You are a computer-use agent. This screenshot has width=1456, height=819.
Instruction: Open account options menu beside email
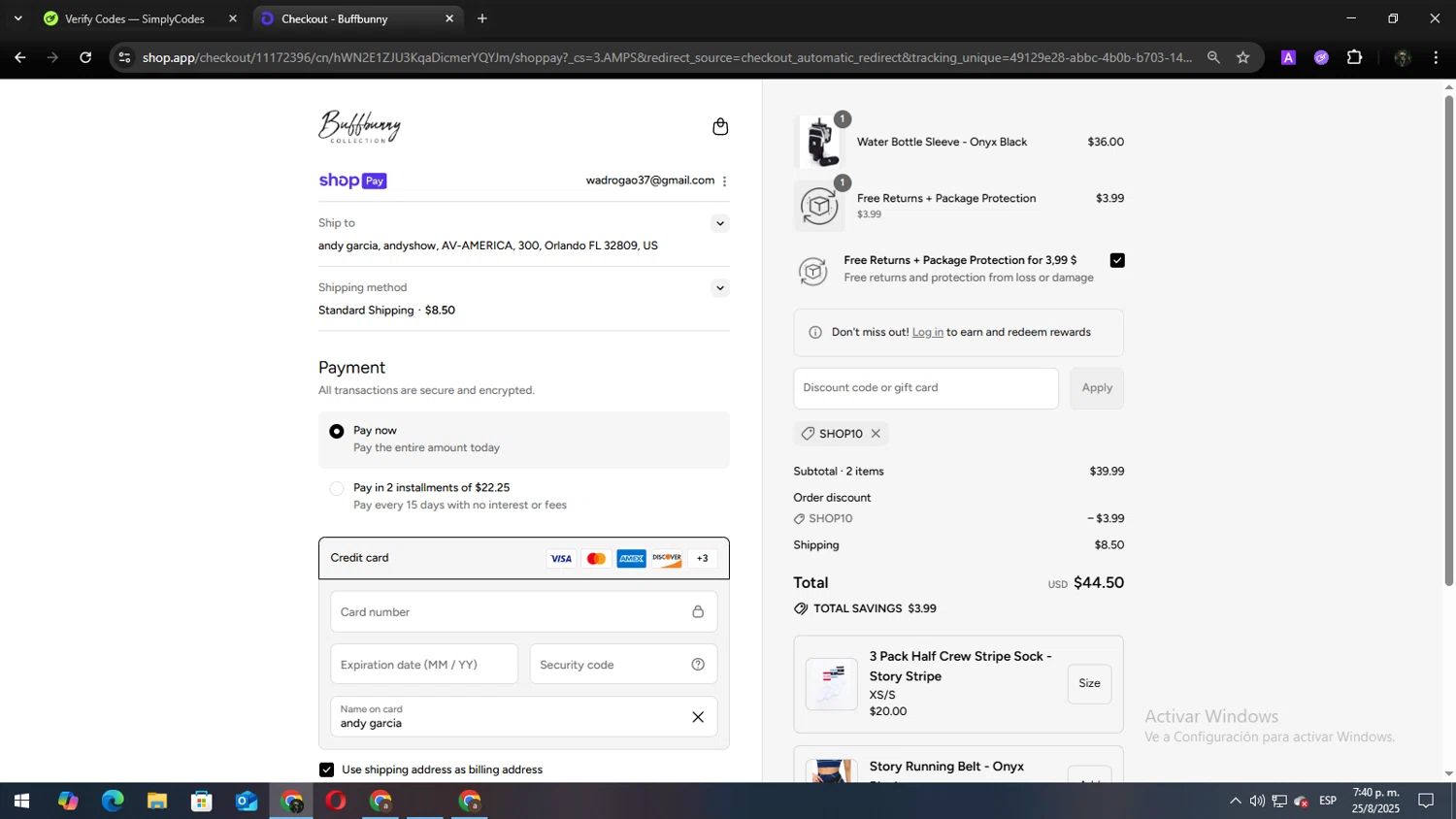(724, 181)
